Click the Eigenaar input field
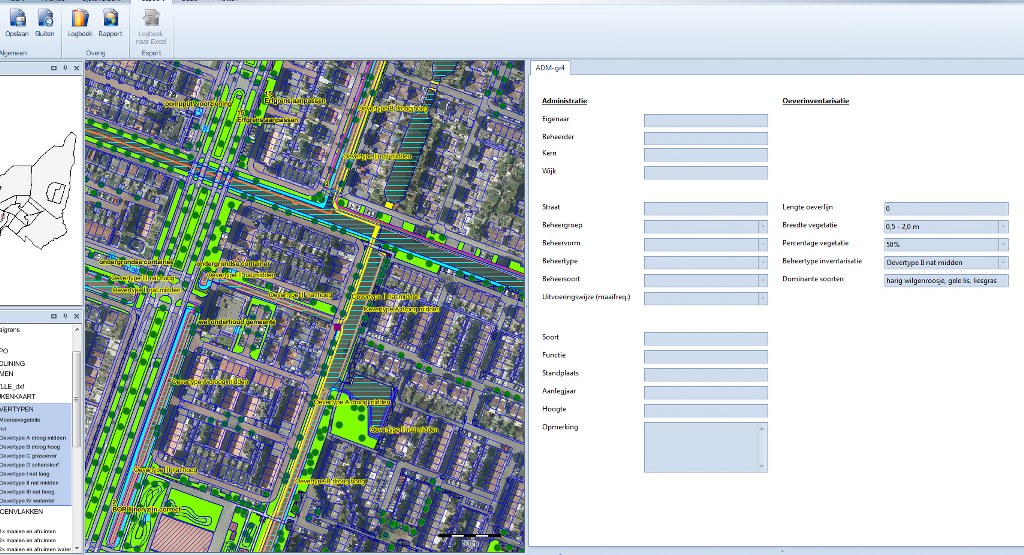 coord(705,120)
